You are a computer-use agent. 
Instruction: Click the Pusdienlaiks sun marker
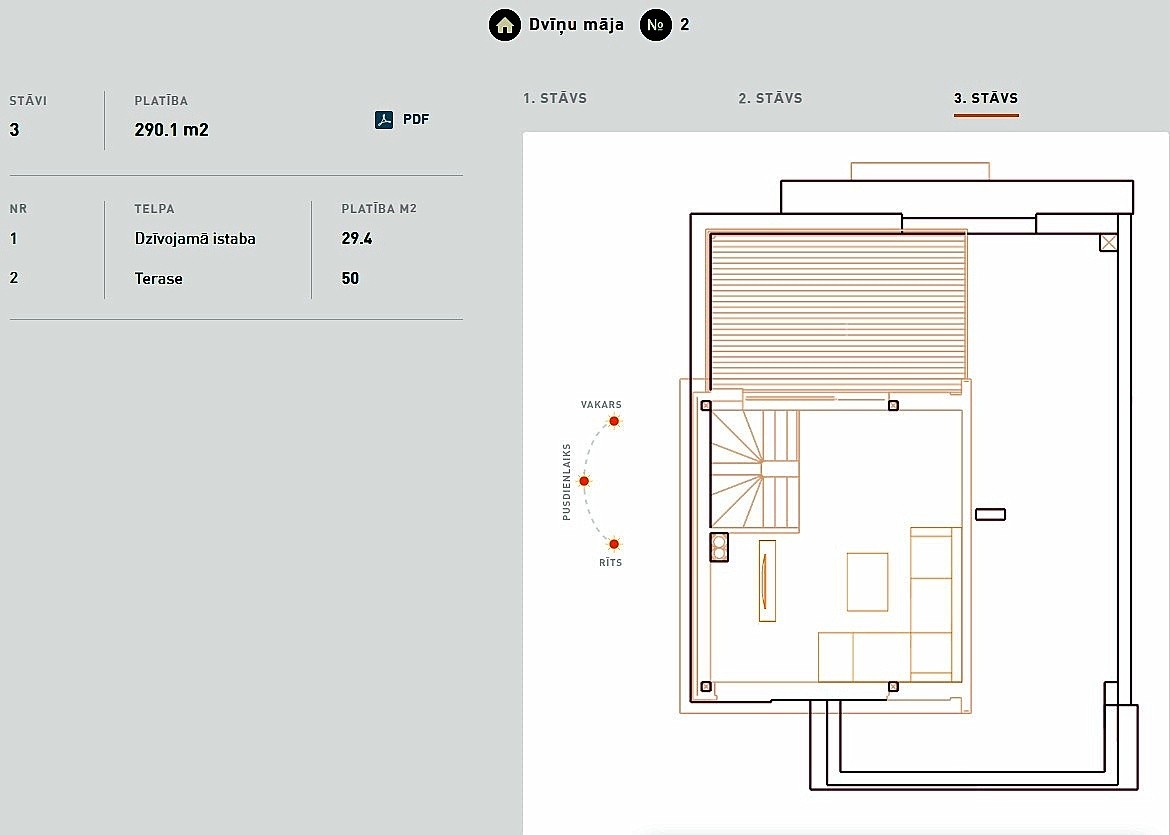click(585, 481)
